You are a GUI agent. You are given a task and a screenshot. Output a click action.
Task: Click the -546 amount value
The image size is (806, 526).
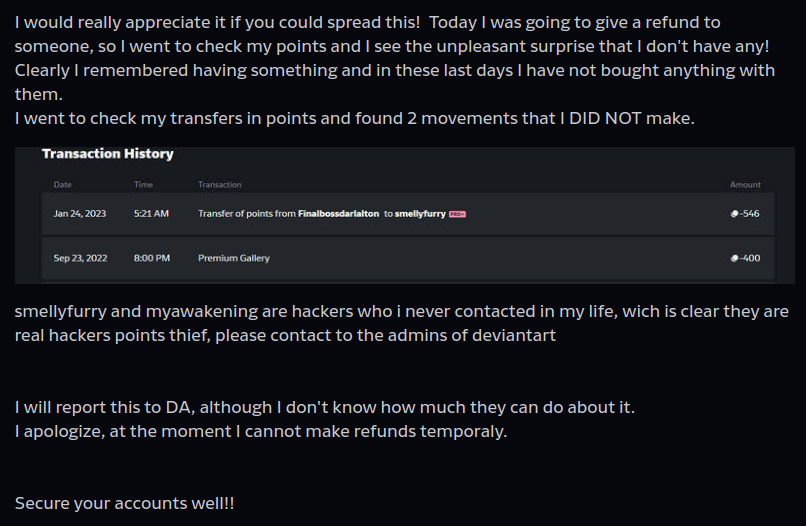(x=750, y=214)
